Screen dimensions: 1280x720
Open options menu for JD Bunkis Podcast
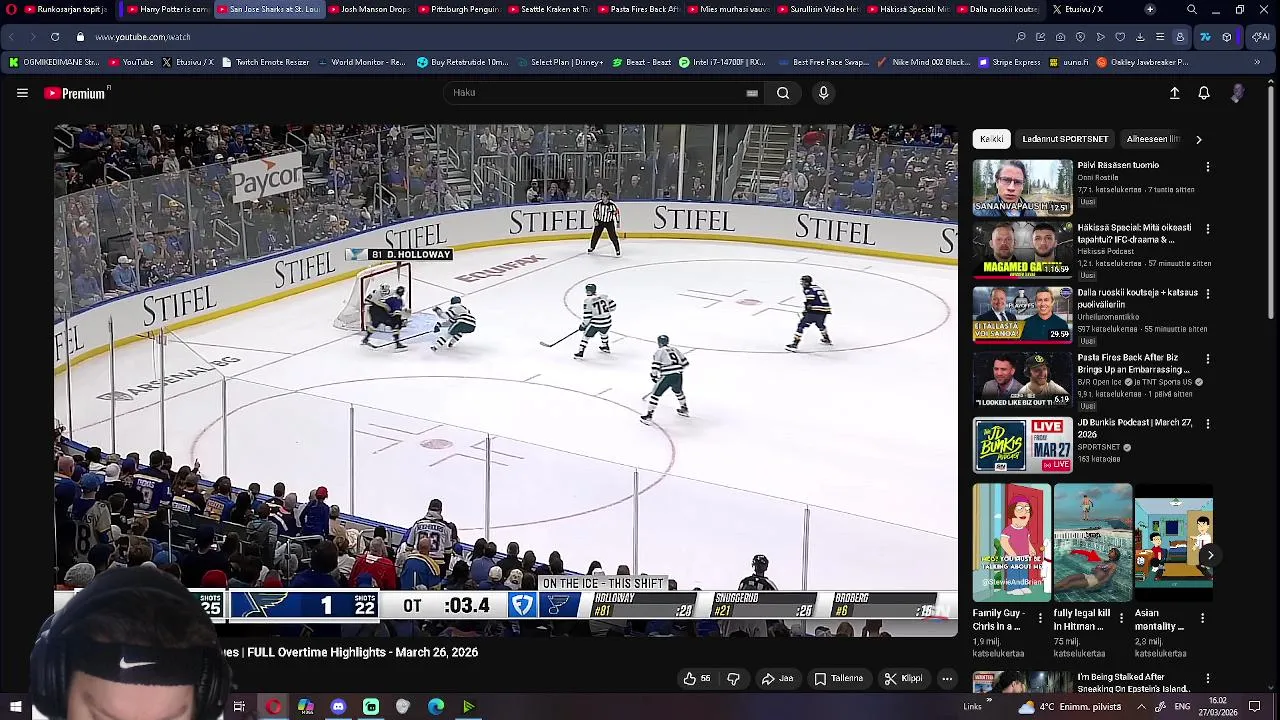tap(1207, 424)
